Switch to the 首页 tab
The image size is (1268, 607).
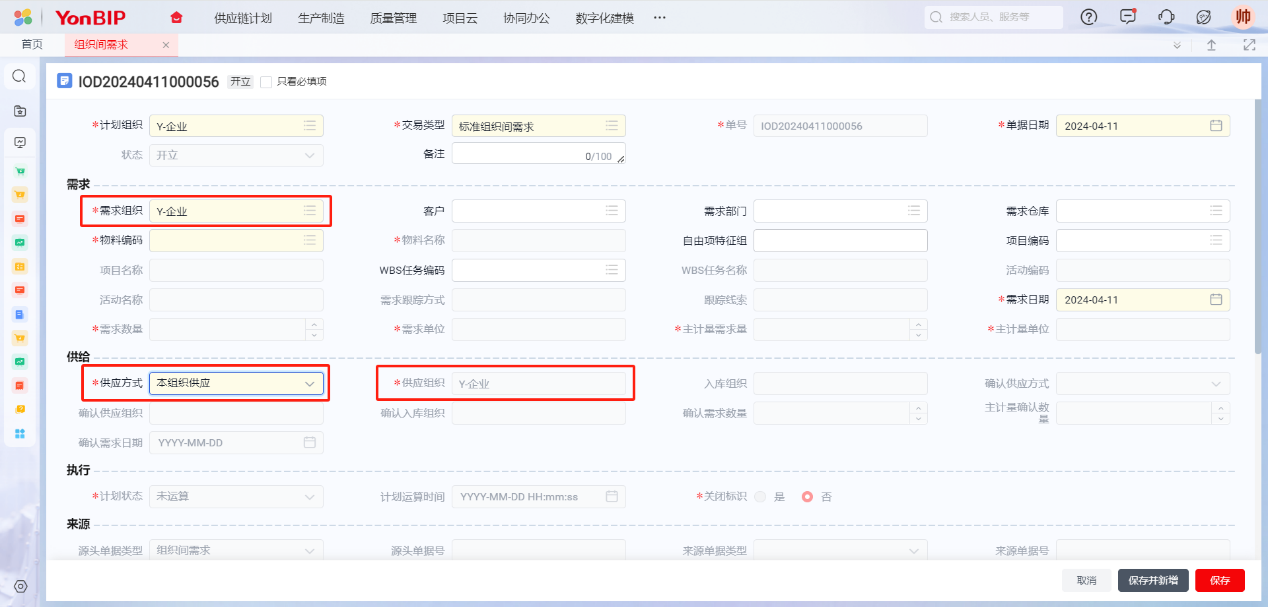[x=32, y=45]
